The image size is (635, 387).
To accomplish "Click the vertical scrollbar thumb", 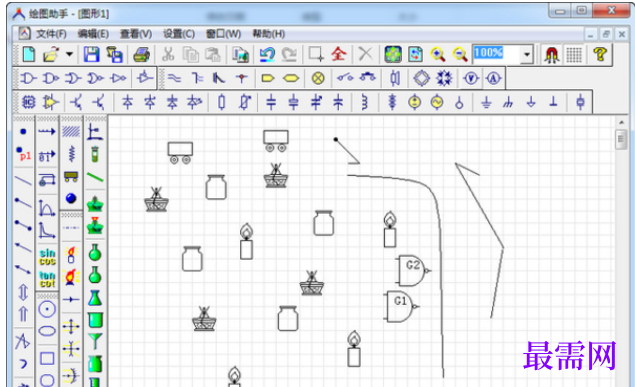I will (x=620, y=140).
